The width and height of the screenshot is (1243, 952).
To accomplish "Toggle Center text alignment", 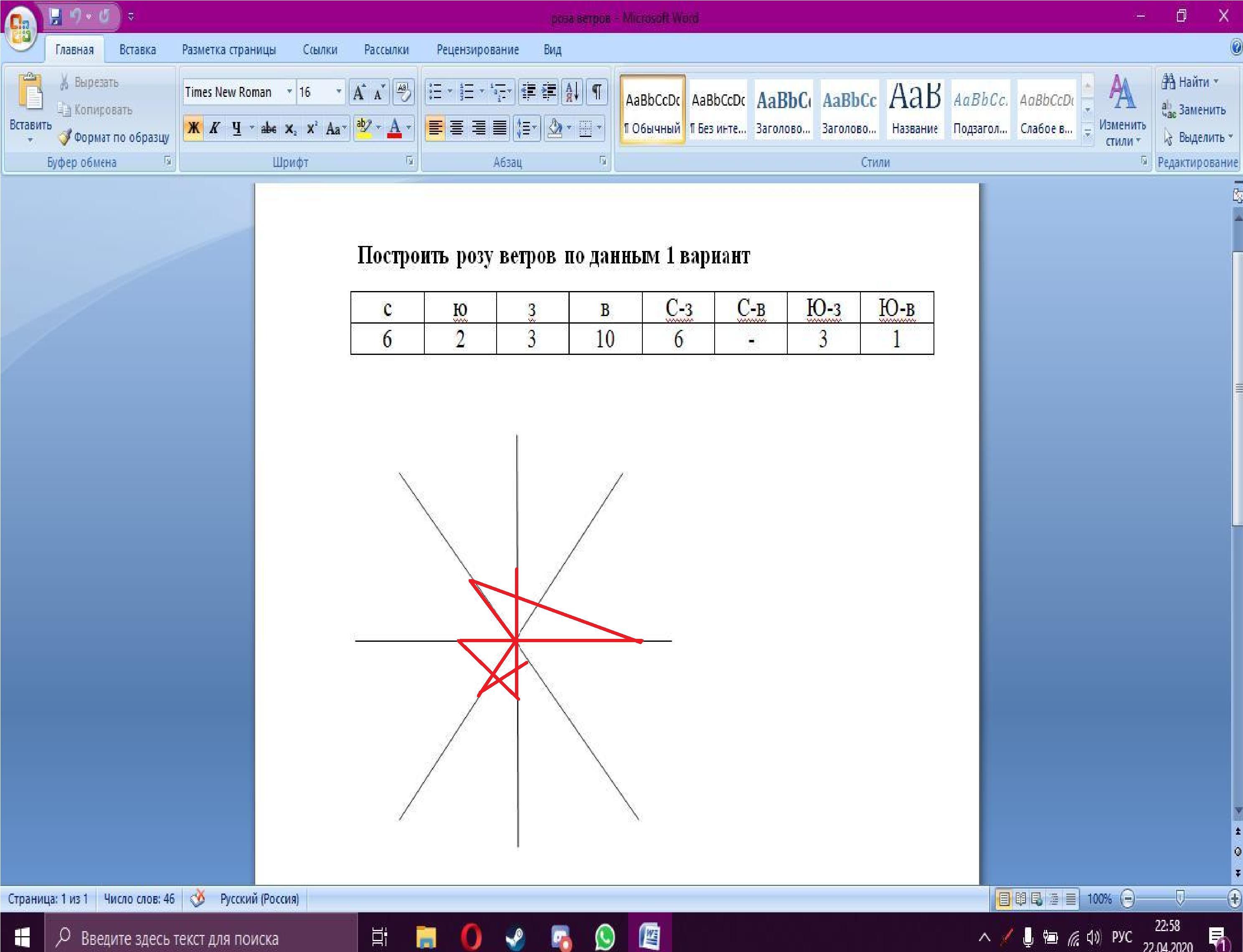I will pyautogui.click(x=457, y=128).
